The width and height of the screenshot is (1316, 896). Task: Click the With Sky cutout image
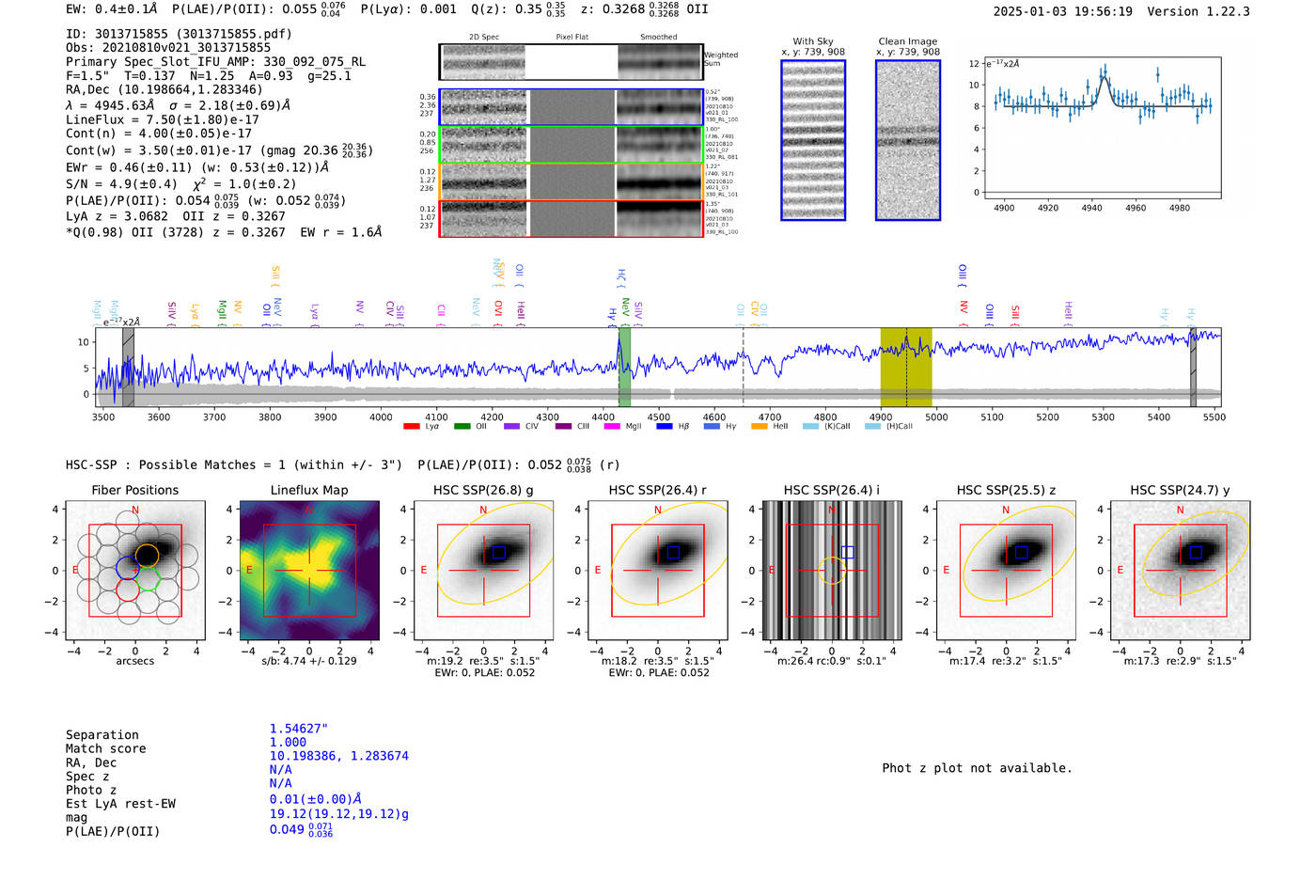coord(813,140)
